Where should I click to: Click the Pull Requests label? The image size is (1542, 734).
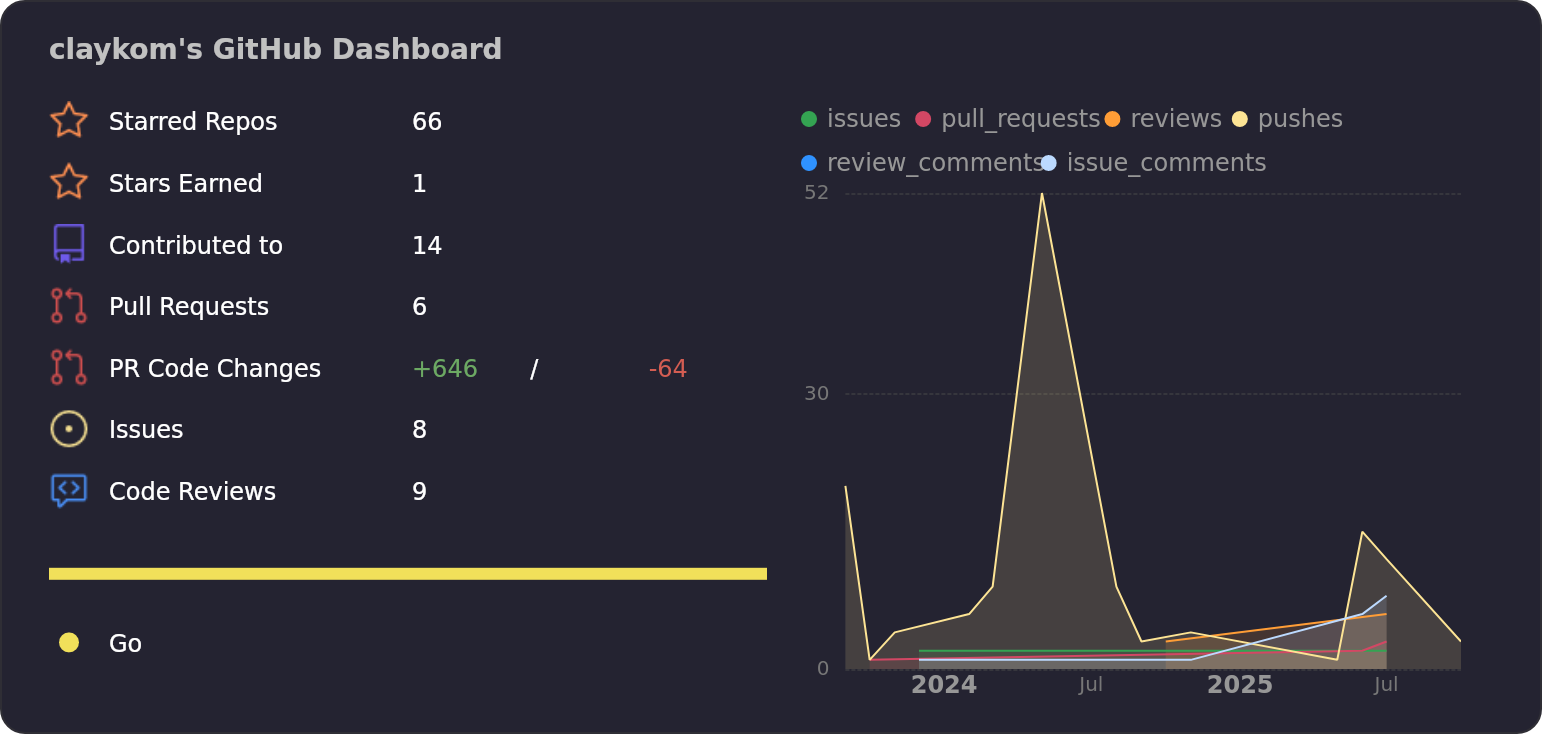tap(189, 307)
